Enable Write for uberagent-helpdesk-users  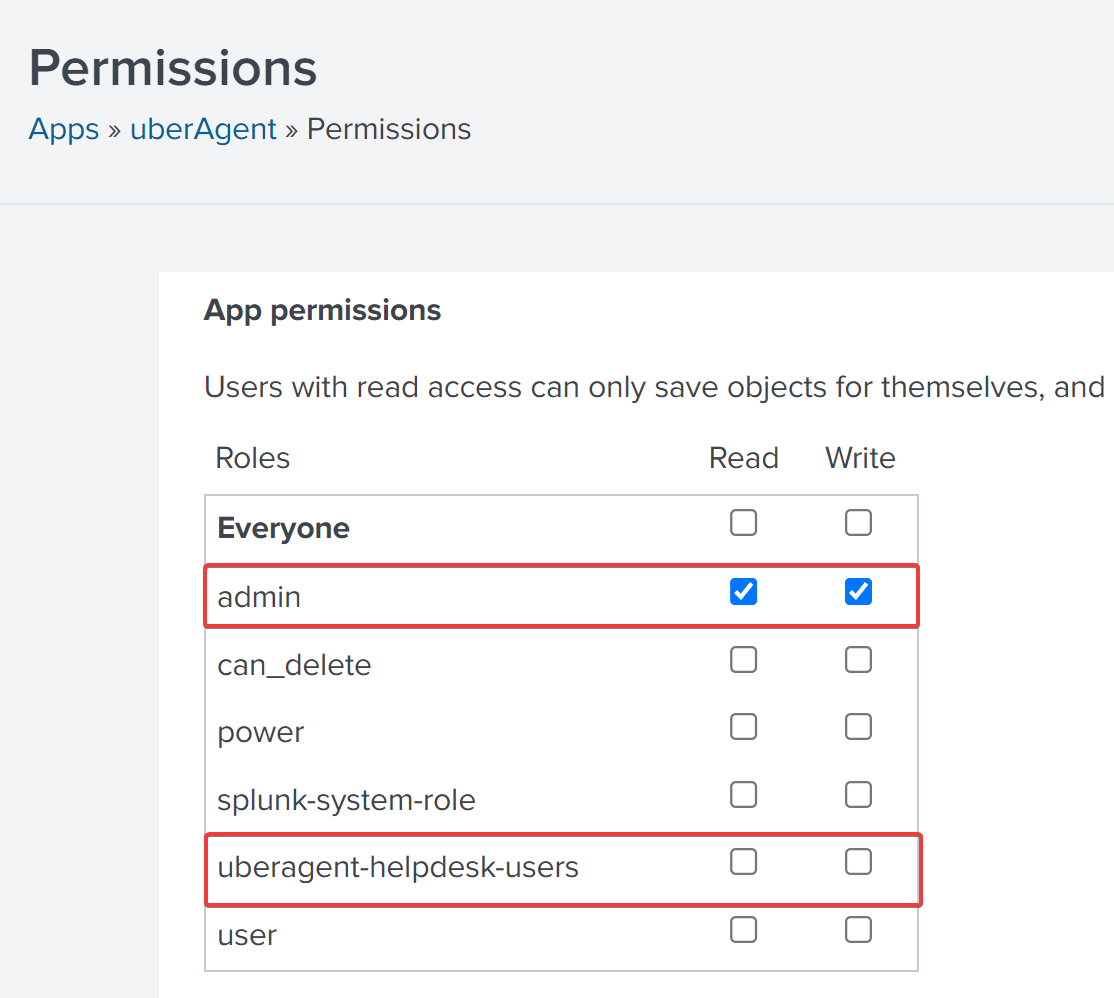858,862
